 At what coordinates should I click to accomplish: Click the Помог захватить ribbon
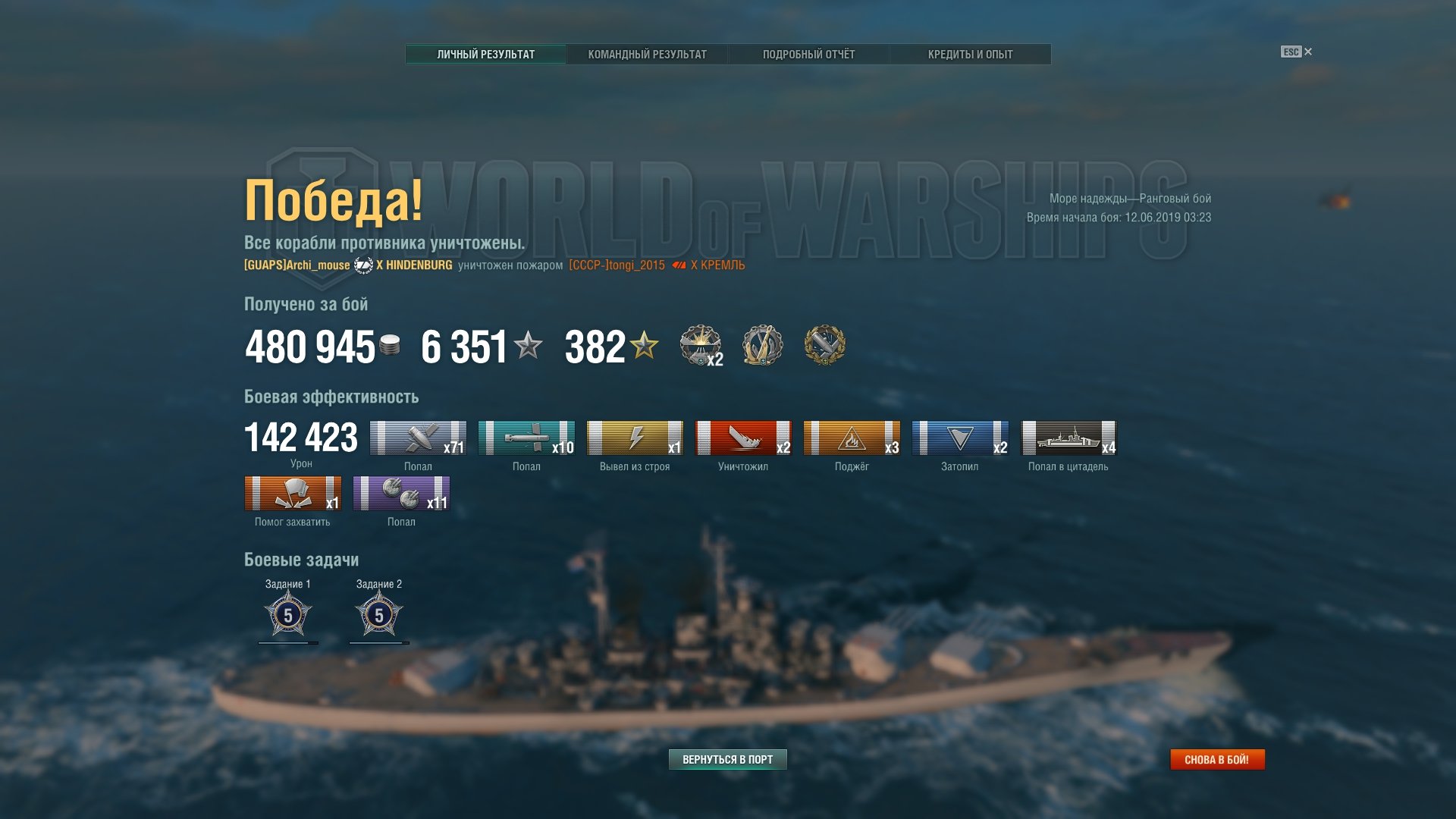pos(293,494)
